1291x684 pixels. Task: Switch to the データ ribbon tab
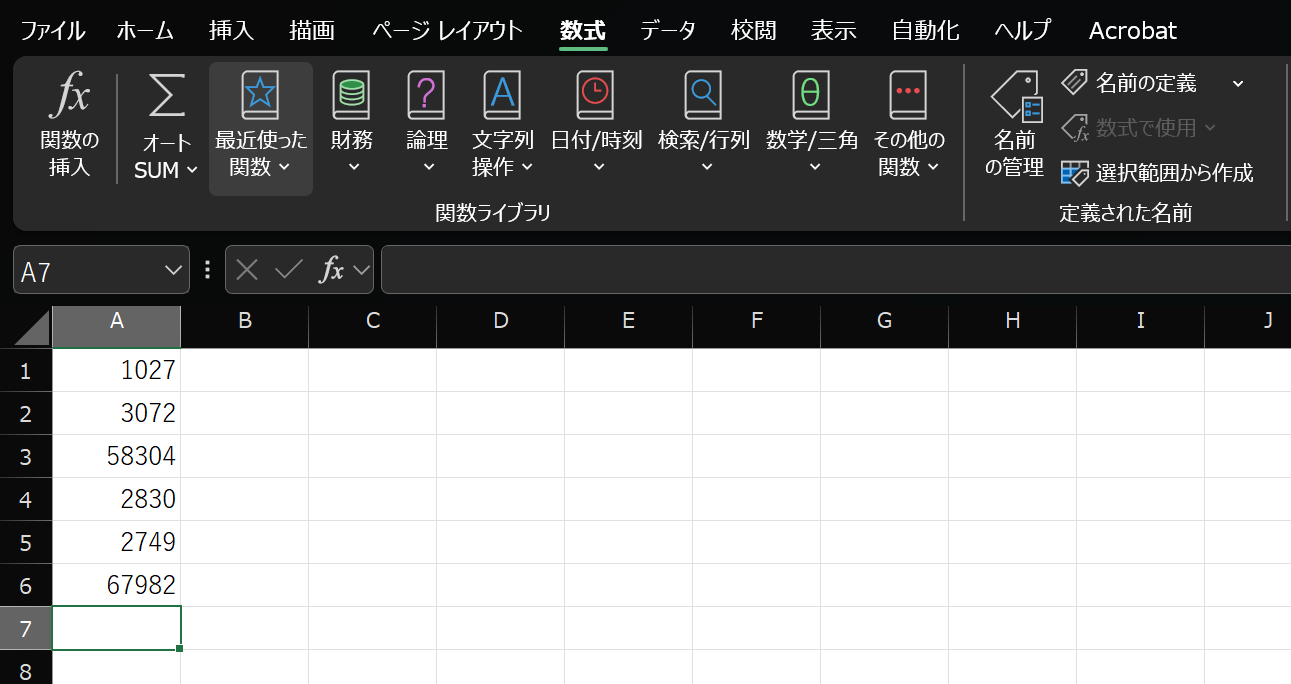(668, 30)
